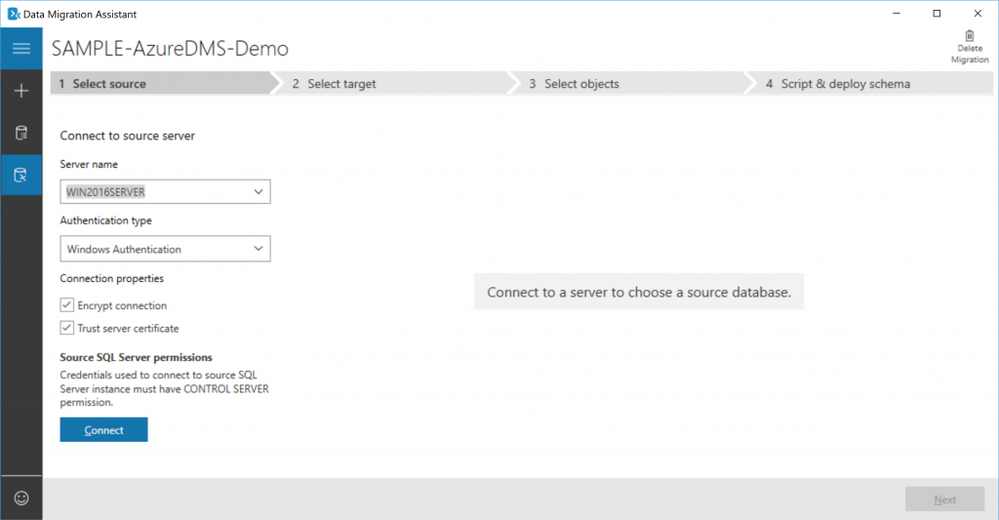
Task: Expand the Server name dropdown arrow
Action: 258,192
